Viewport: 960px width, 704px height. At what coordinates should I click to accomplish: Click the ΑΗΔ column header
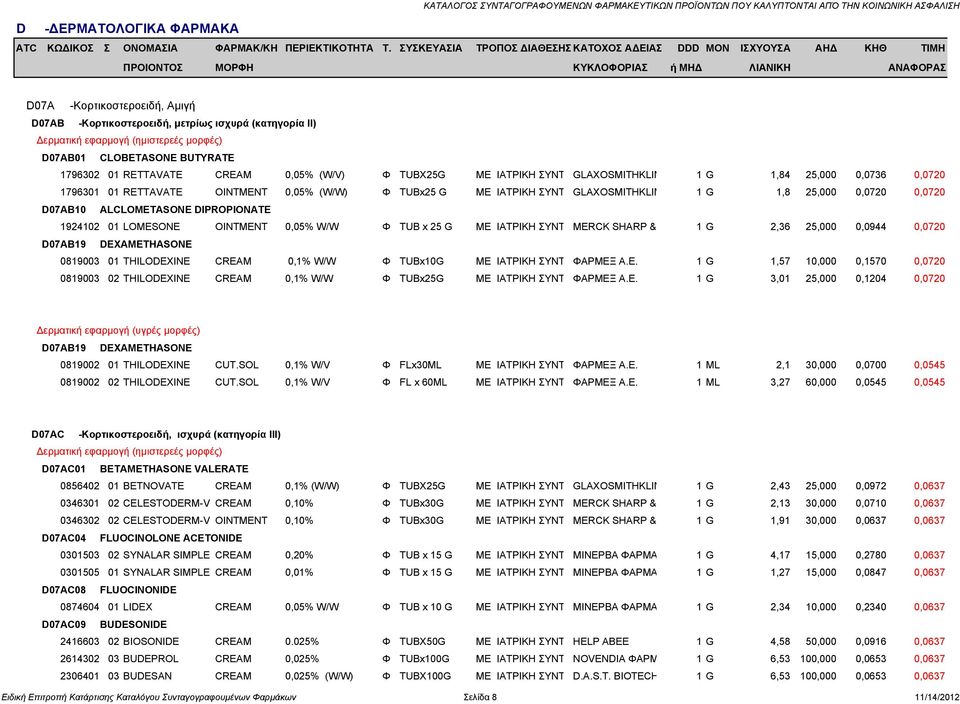pyautogui.click(x=825, y=48)
